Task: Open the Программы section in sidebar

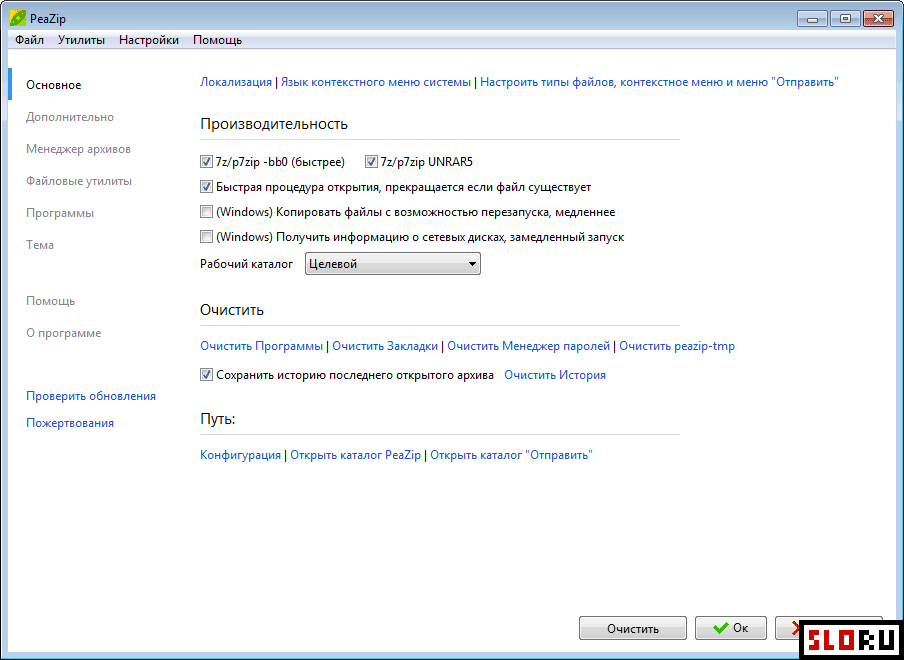Action: [x=60, y=213]
